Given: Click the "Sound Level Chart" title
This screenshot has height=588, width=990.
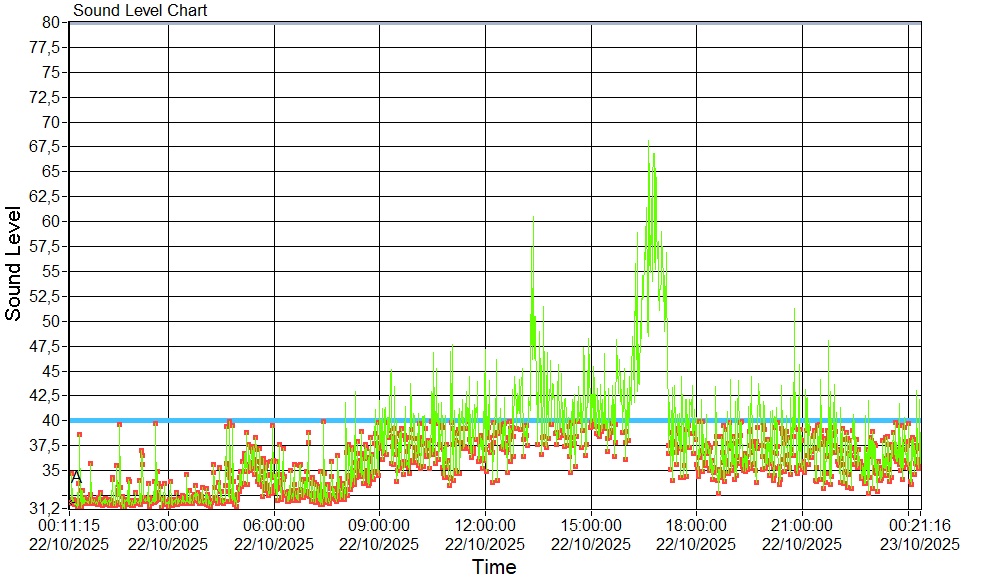Looking at the screenshot, I should pyautogui.click(x=140, y=11).
